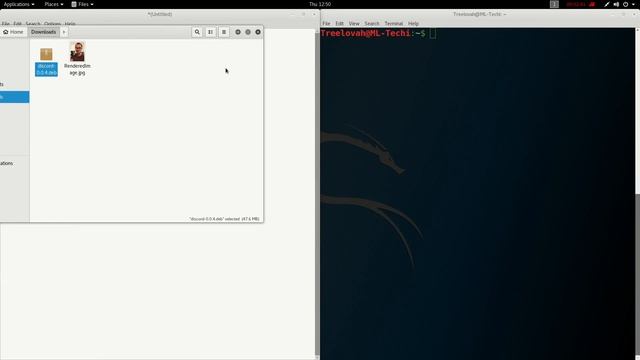This screenshot has height=360, width=640.
Task: Click the arrow next to the Downloads path button
Action: (x=64, y=32)
